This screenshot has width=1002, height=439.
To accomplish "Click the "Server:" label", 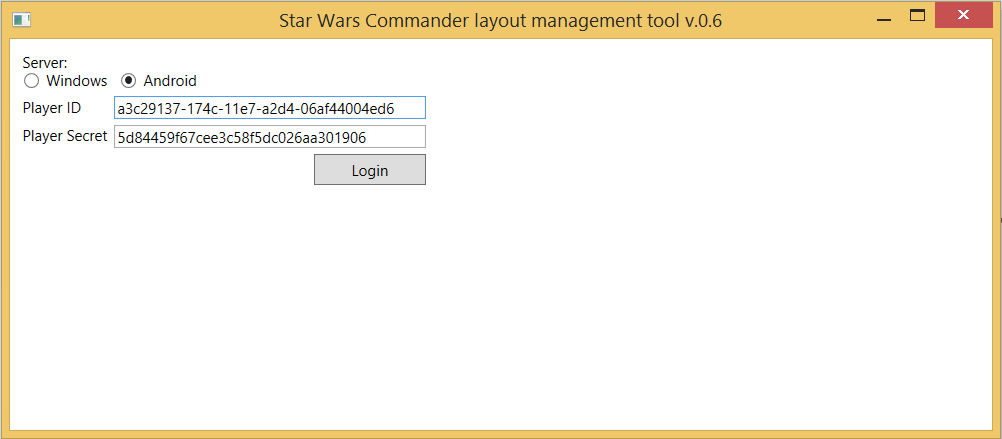I will click(45, 62).
